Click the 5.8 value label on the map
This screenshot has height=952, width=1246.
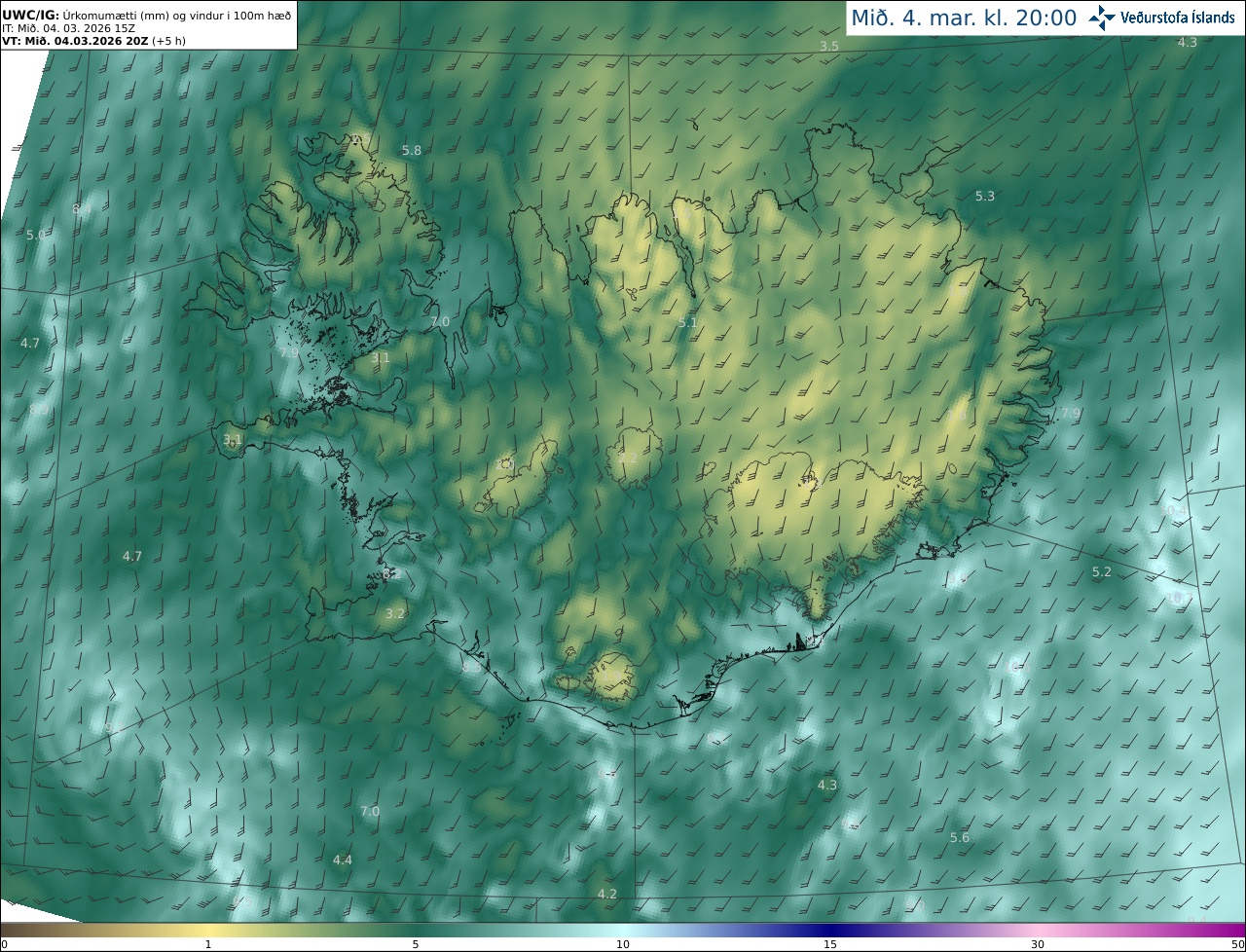(x=412, y=150)
